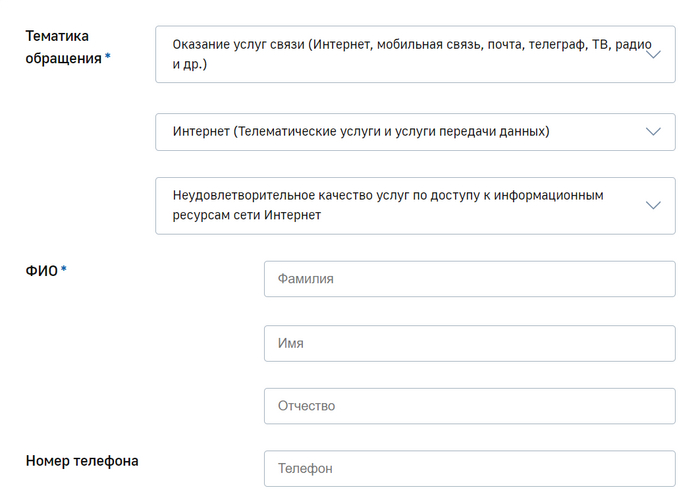This screenshot has width=700, height=496.
Task: Click the text 'ресурсам сети Интернет' in third dropdown
Action: pyautogui.click(x=247, y=216)
